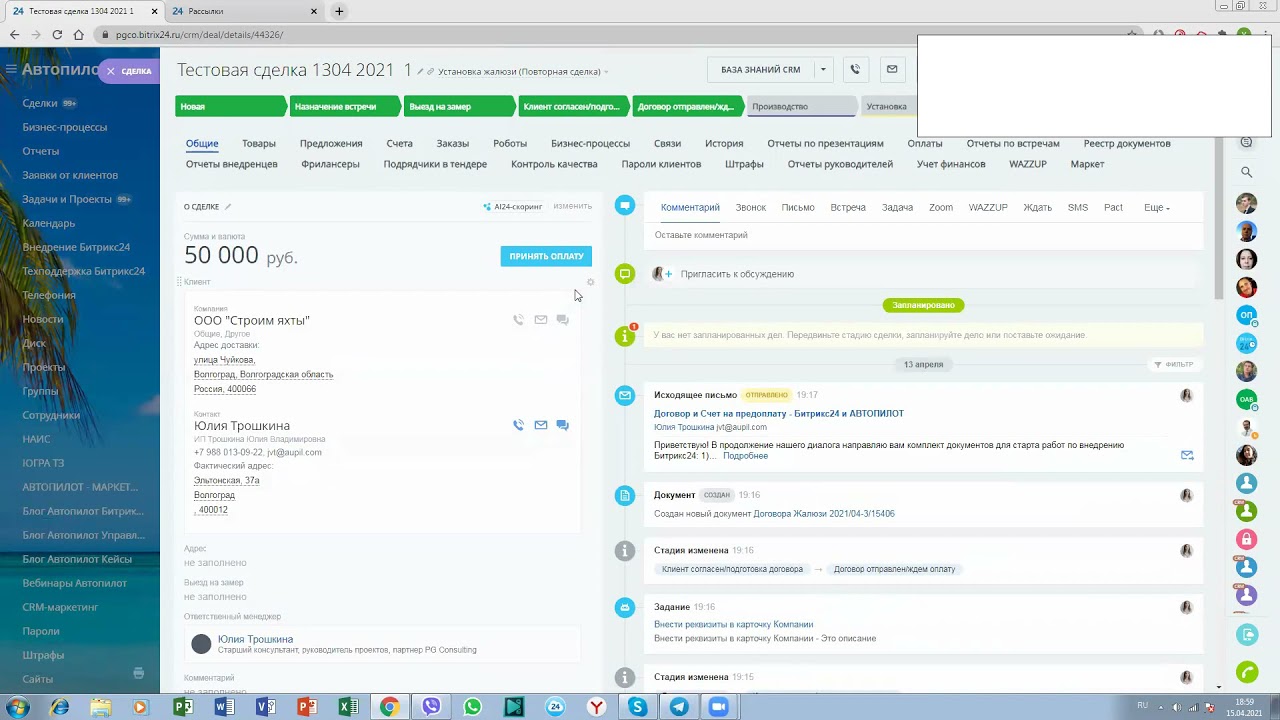Open Zoom from taskbar
The height and width of the screenshot is (720, 1280).
click(718, 707)
